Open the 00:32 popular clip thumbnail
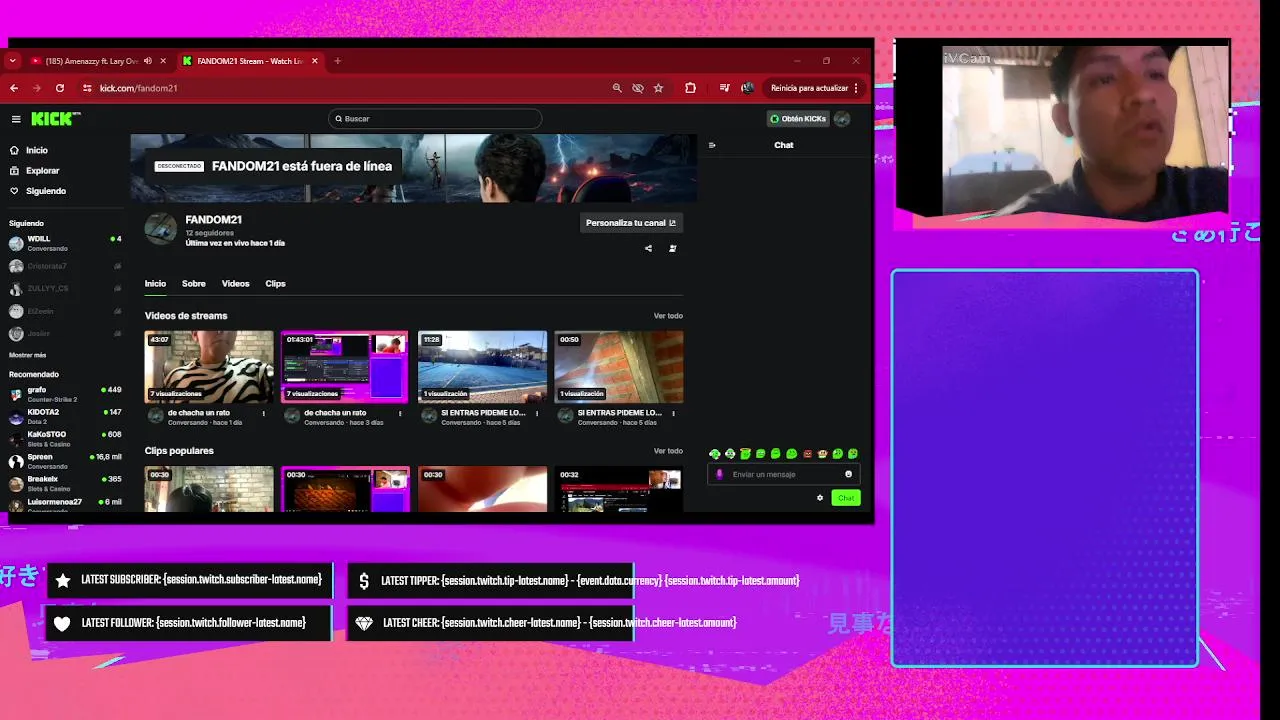 point(619,489)
